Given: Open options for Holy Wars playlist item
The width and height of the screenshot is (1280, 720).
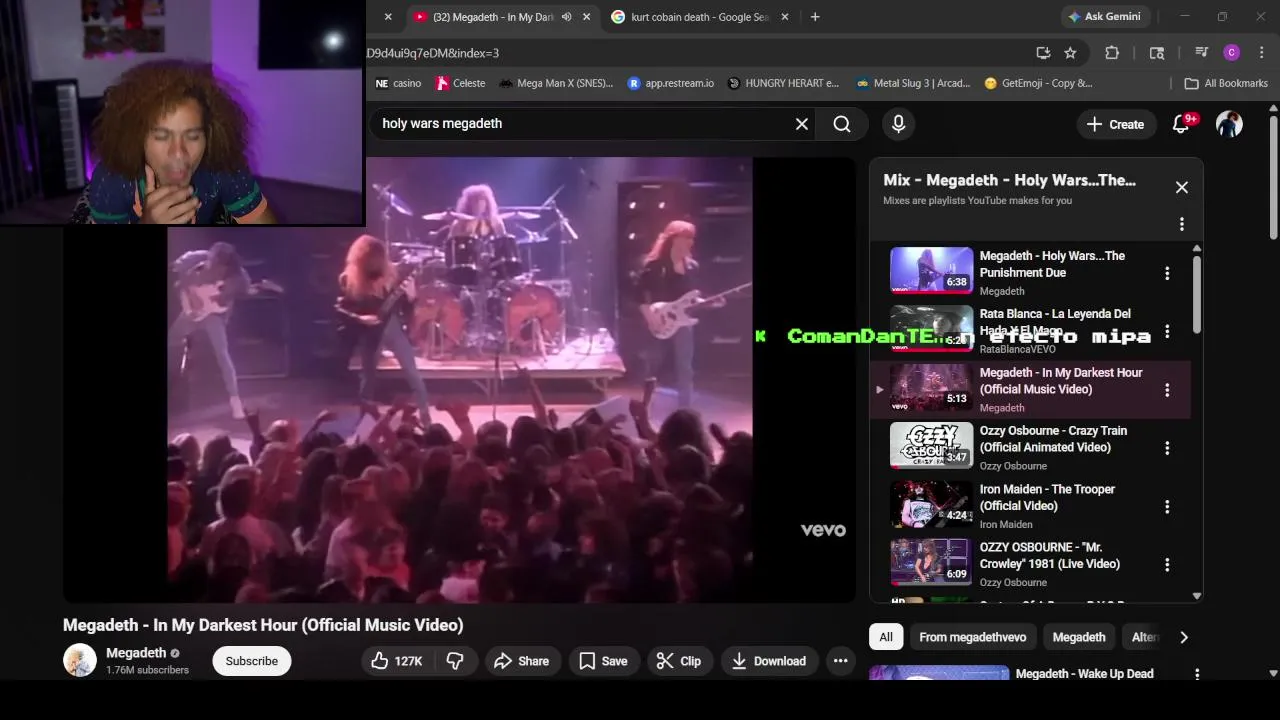Looking at the screenshot, I should (x=1166, y=273).
